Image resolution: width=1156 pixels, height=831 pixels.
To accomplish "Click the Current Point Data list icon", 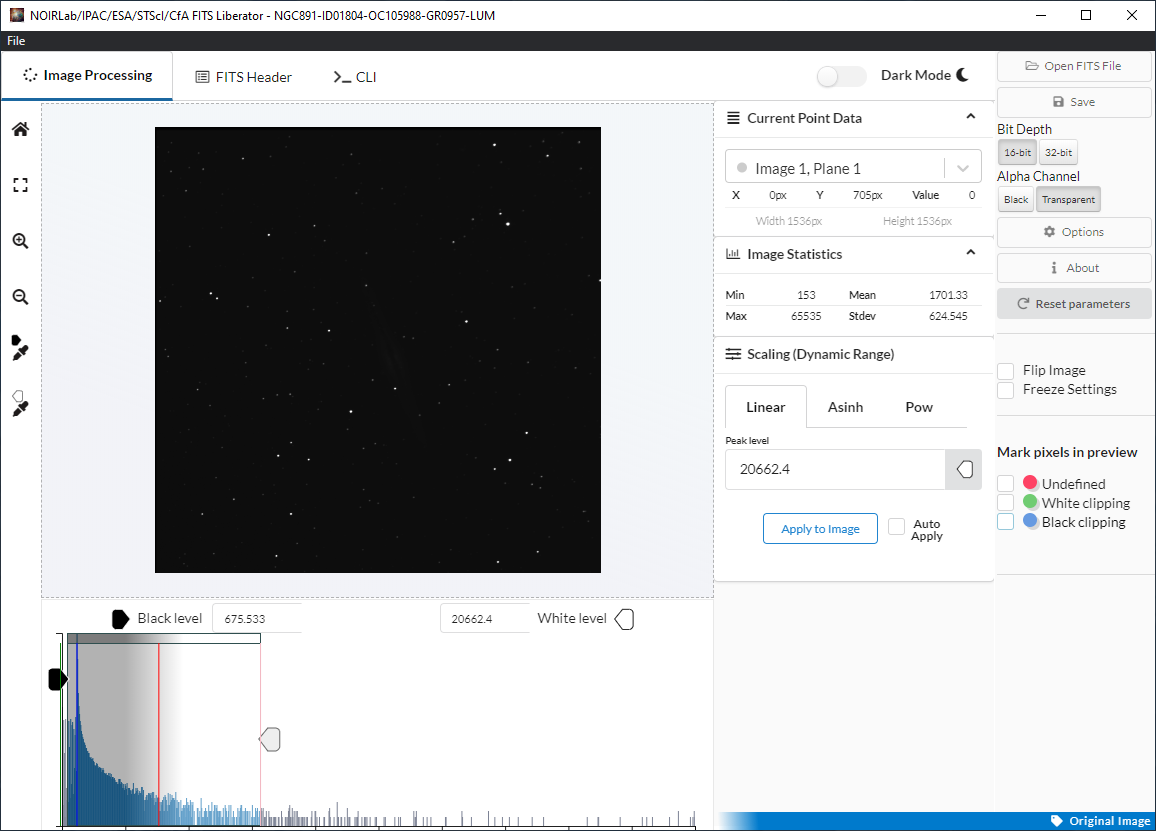I will (x=734, y=118).
